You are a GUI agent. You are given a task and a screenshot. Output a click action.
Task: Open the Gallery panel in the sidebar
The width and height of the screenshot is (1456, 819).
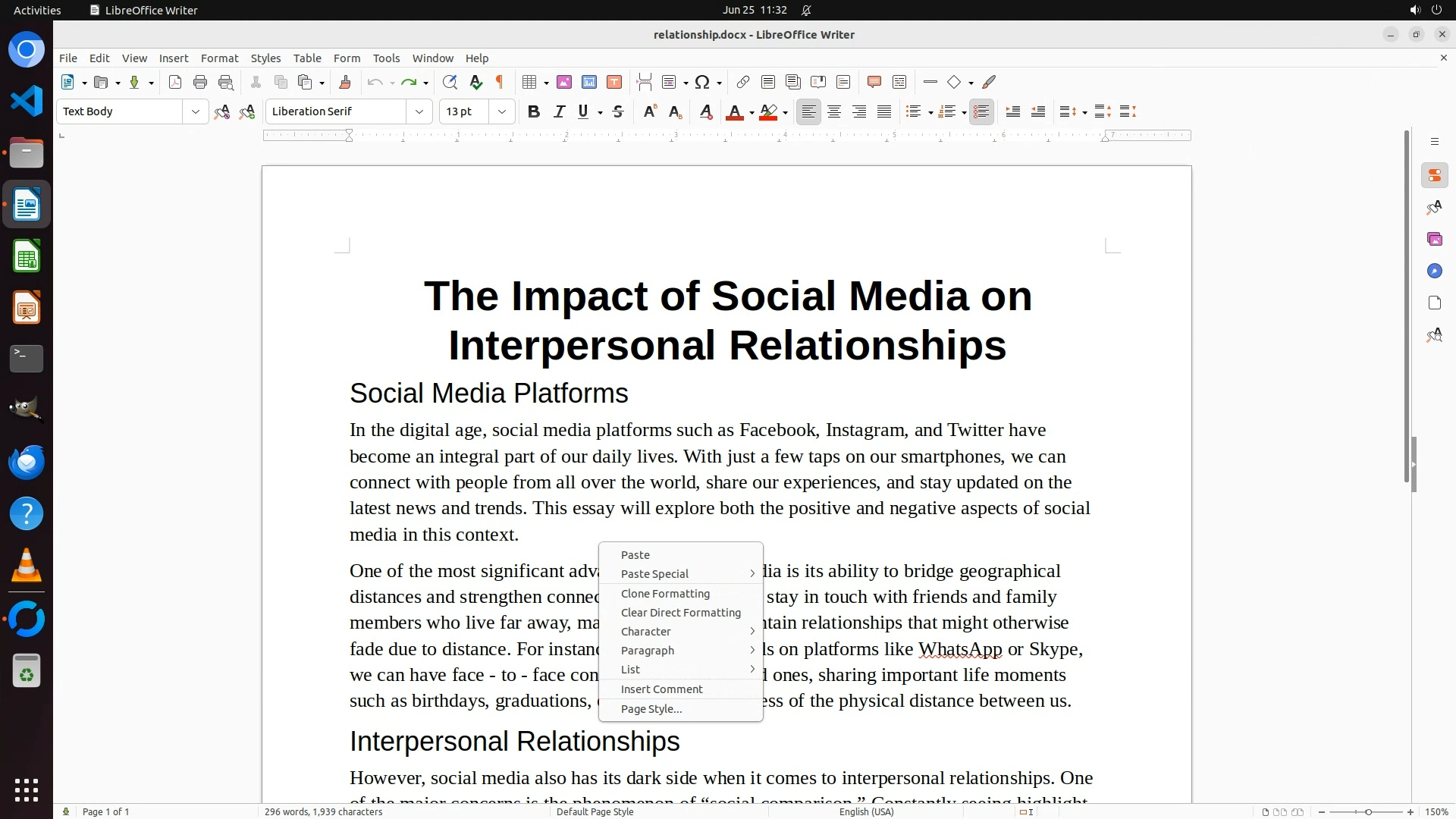[x=1434, y=240]
